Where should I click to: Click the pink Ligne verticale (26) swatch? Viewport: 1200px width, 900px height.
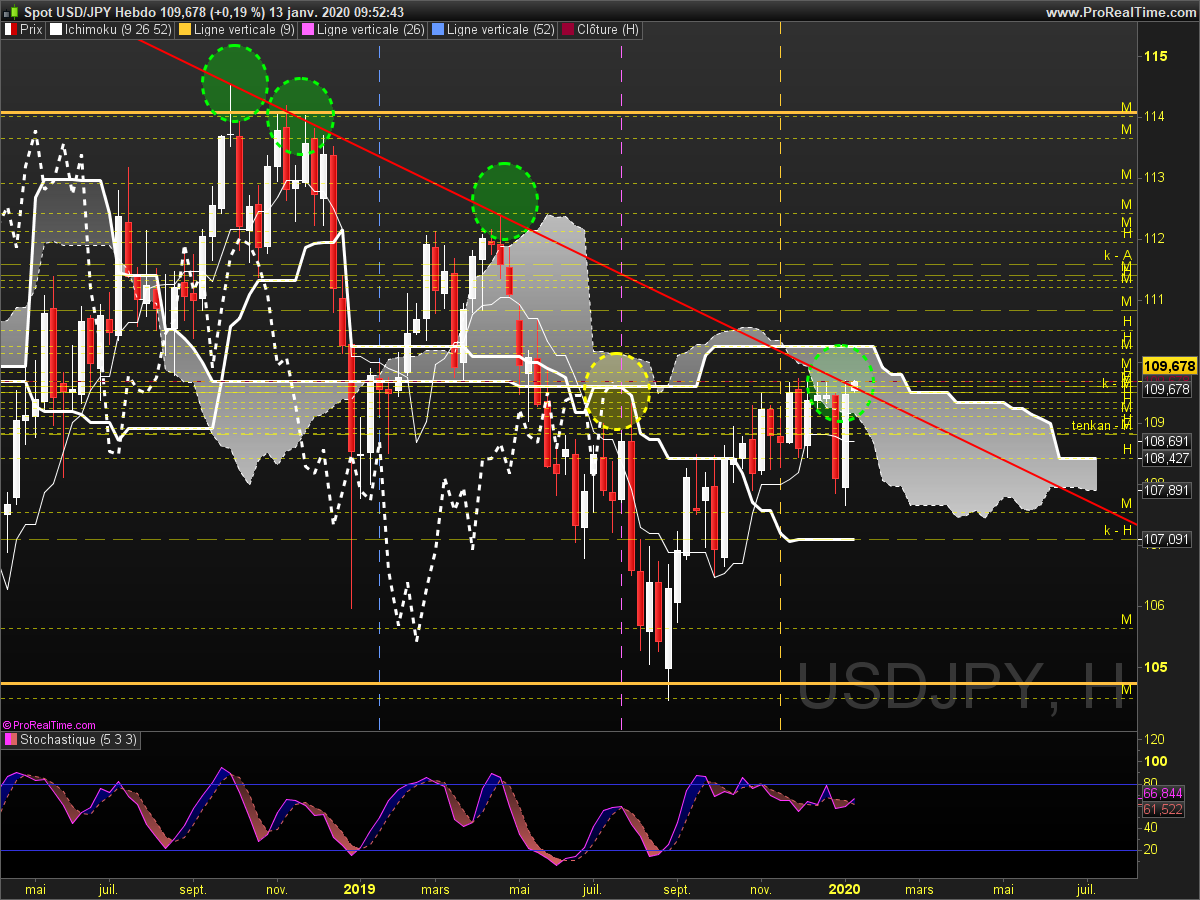pyautogui.click(x=308, y=30)
